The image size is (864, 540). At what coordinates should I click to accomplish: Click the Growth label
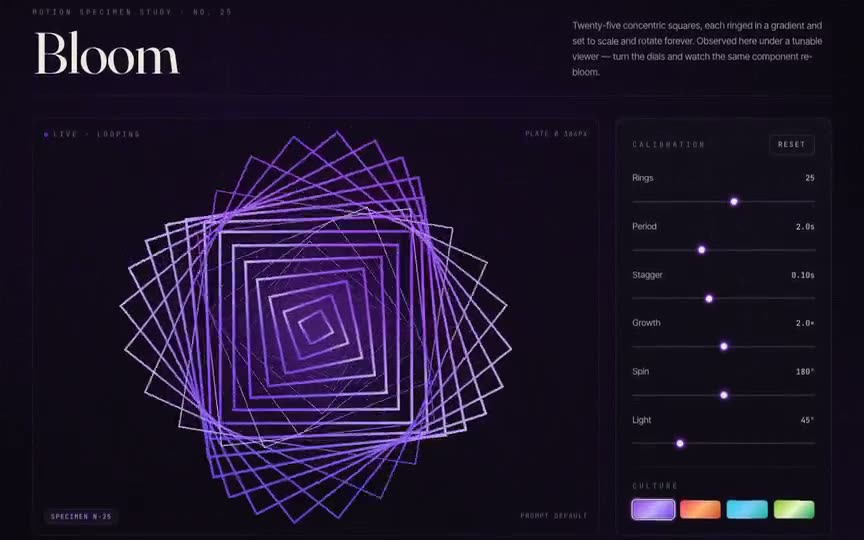tap(646, 322)
